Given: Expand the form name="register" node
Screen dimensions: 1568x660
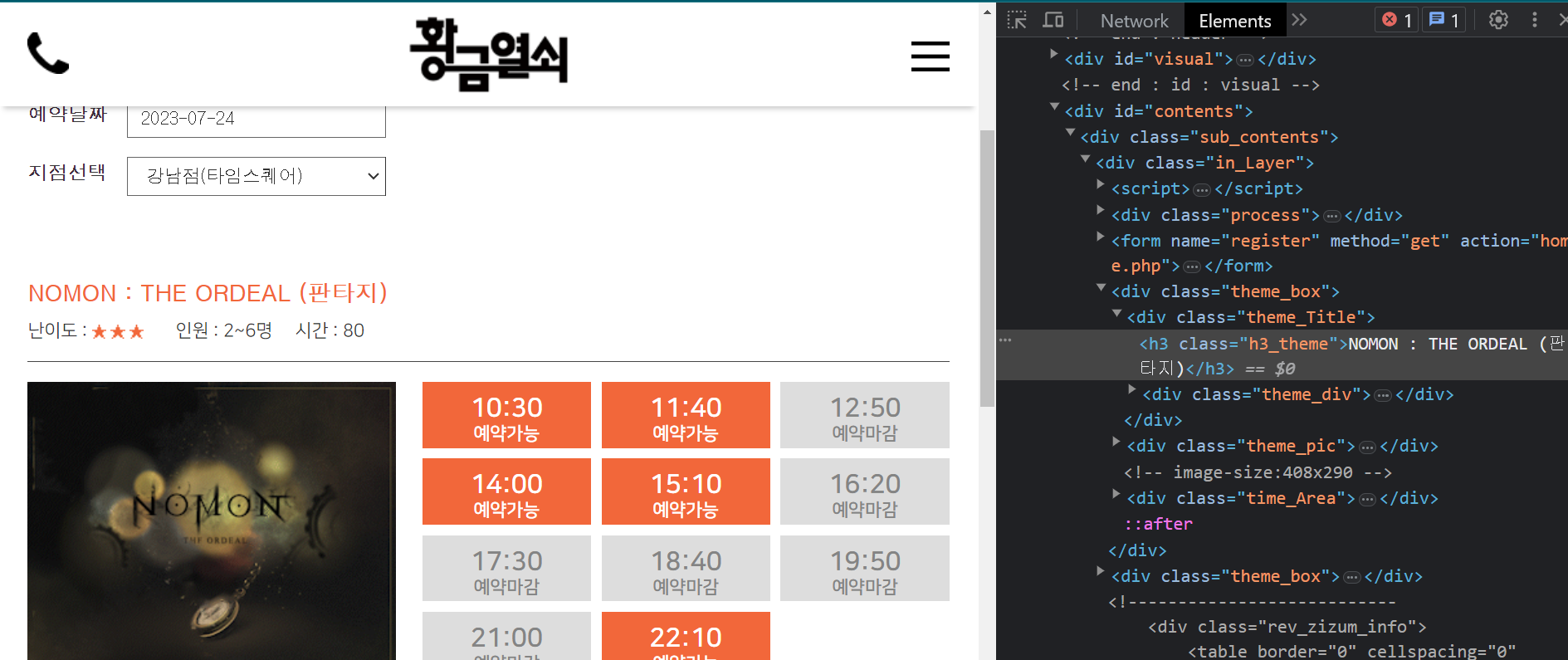Looking at the screenshot, I should pyautogui.click(x=1101, y=236).
